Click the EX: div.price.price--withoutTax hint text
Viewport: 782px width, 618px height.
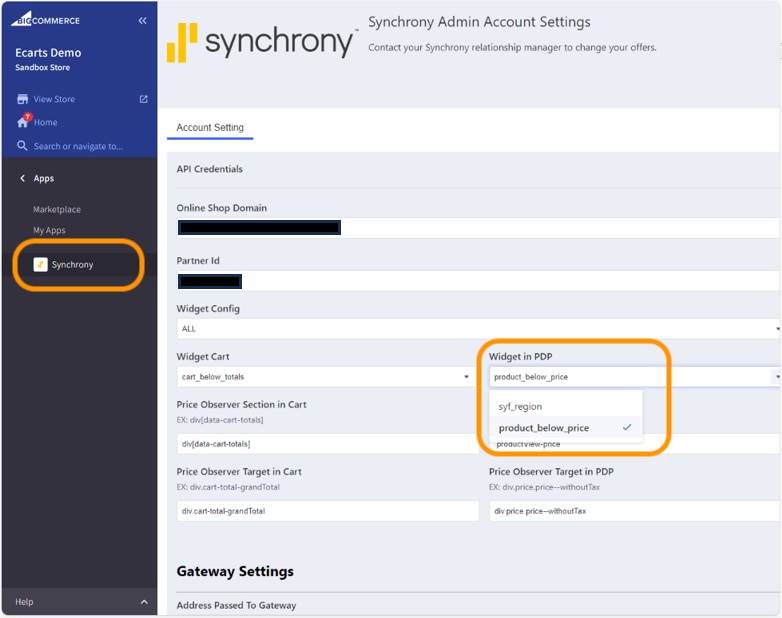[544, 487]
